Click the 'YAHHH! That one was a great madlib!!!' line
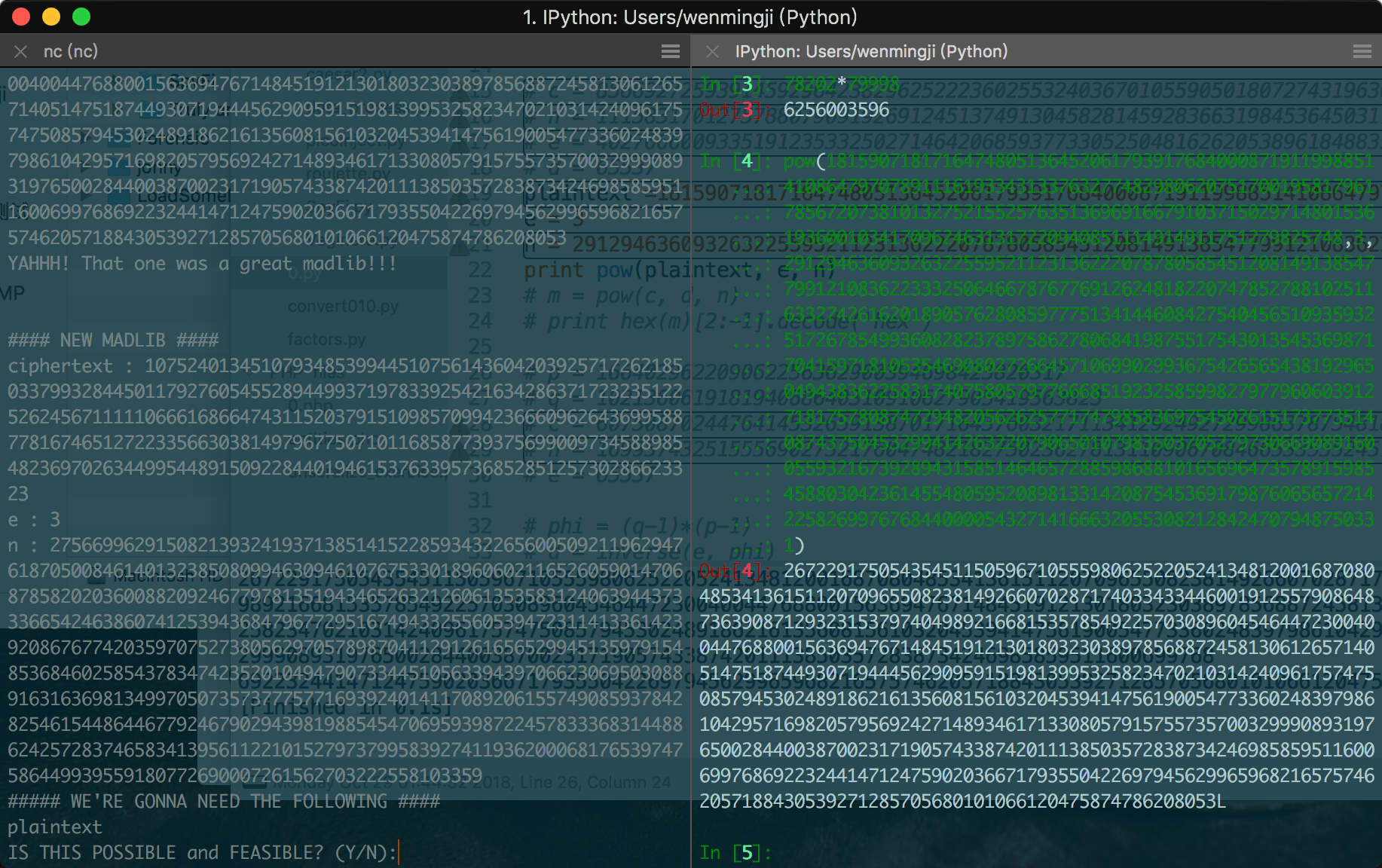This screenshot has height=868, width=1382. [x=202, y=264]
